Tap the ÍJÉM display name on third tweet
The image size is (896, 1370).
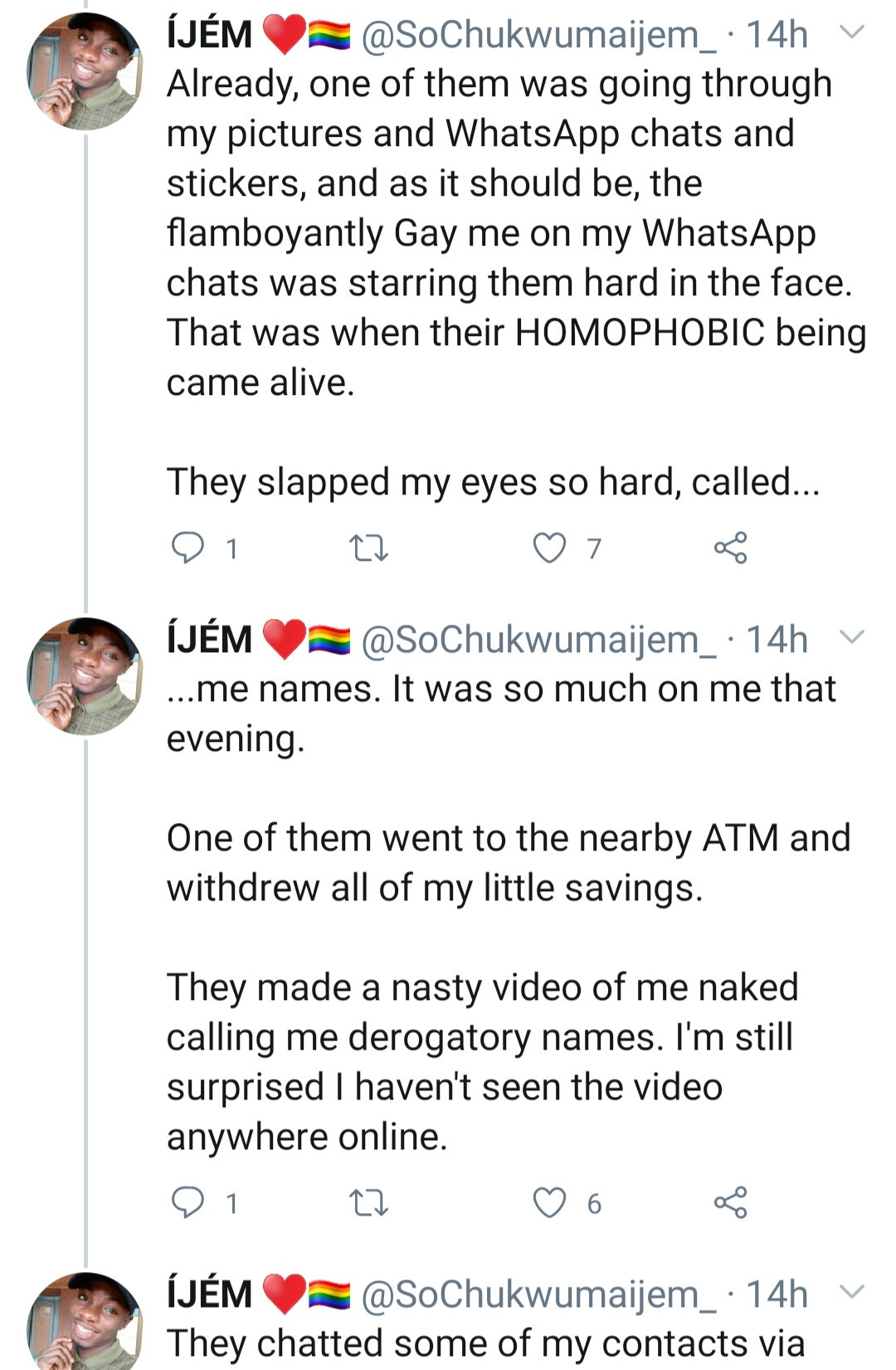[x=209, y=1294]
